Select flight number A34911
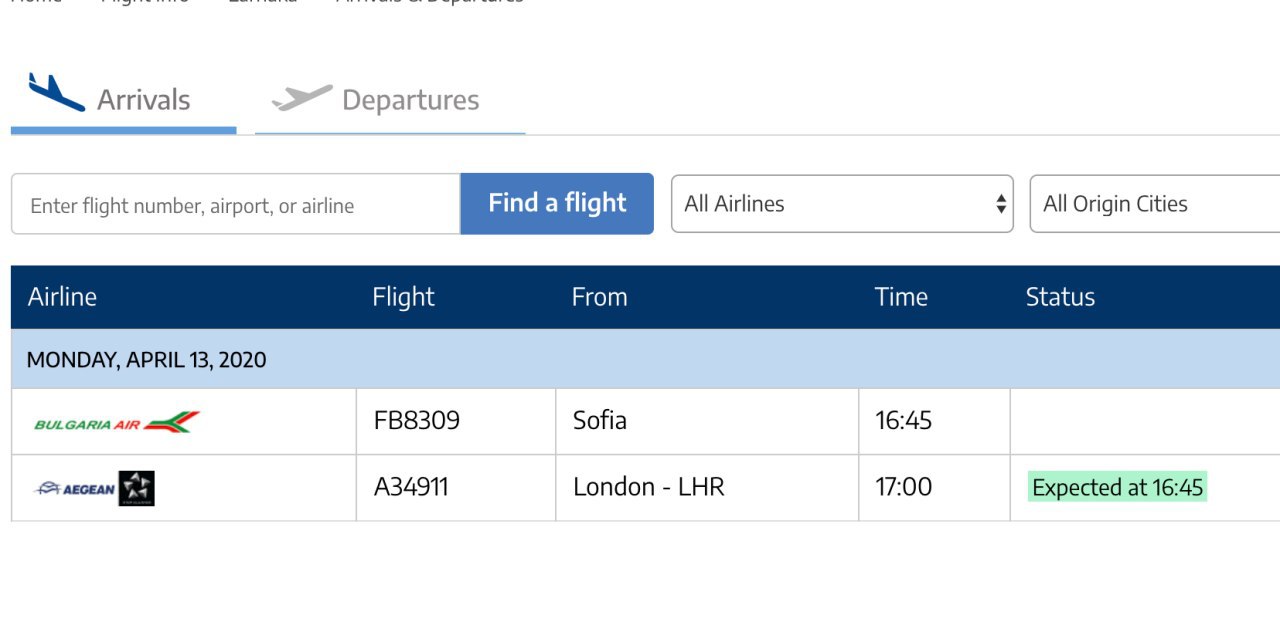The width and height of the screenshot is (1280, 622). [x=411, y=487]
